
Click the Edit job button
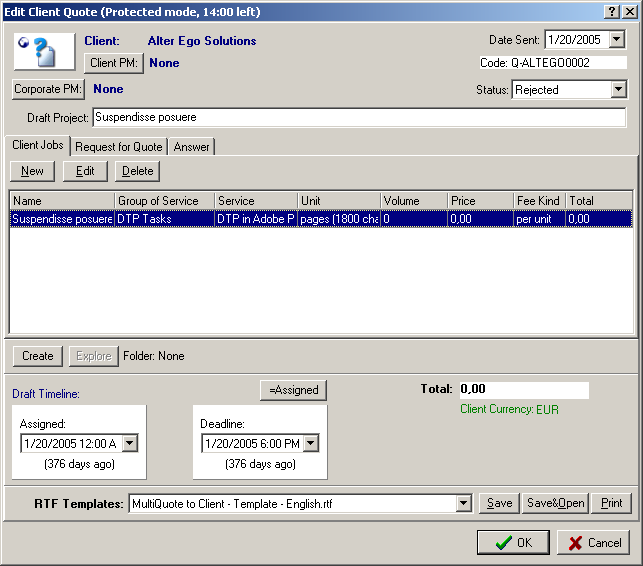[85, 171]
